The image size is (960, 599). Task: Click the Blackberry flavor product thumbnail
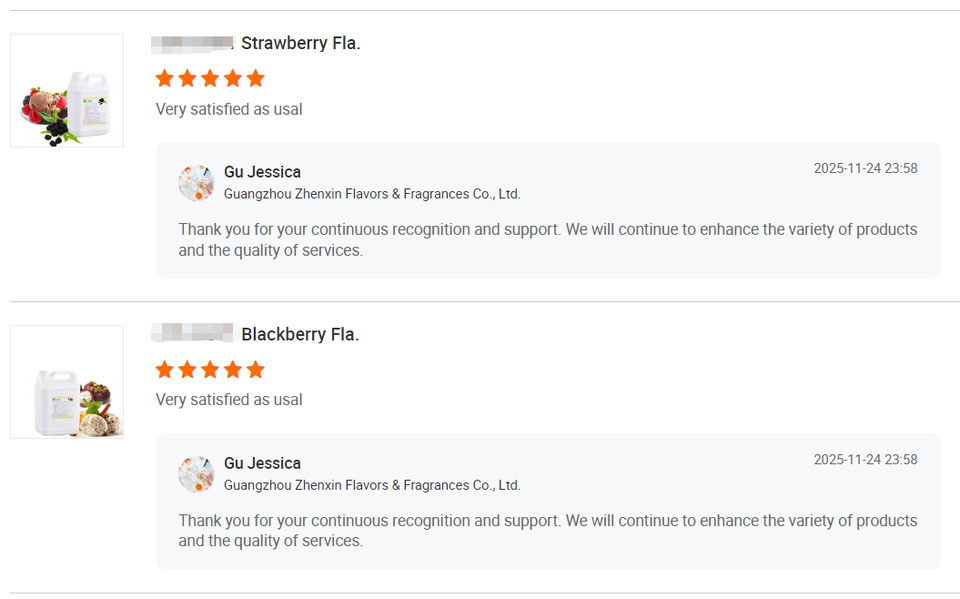coord(67,382)
